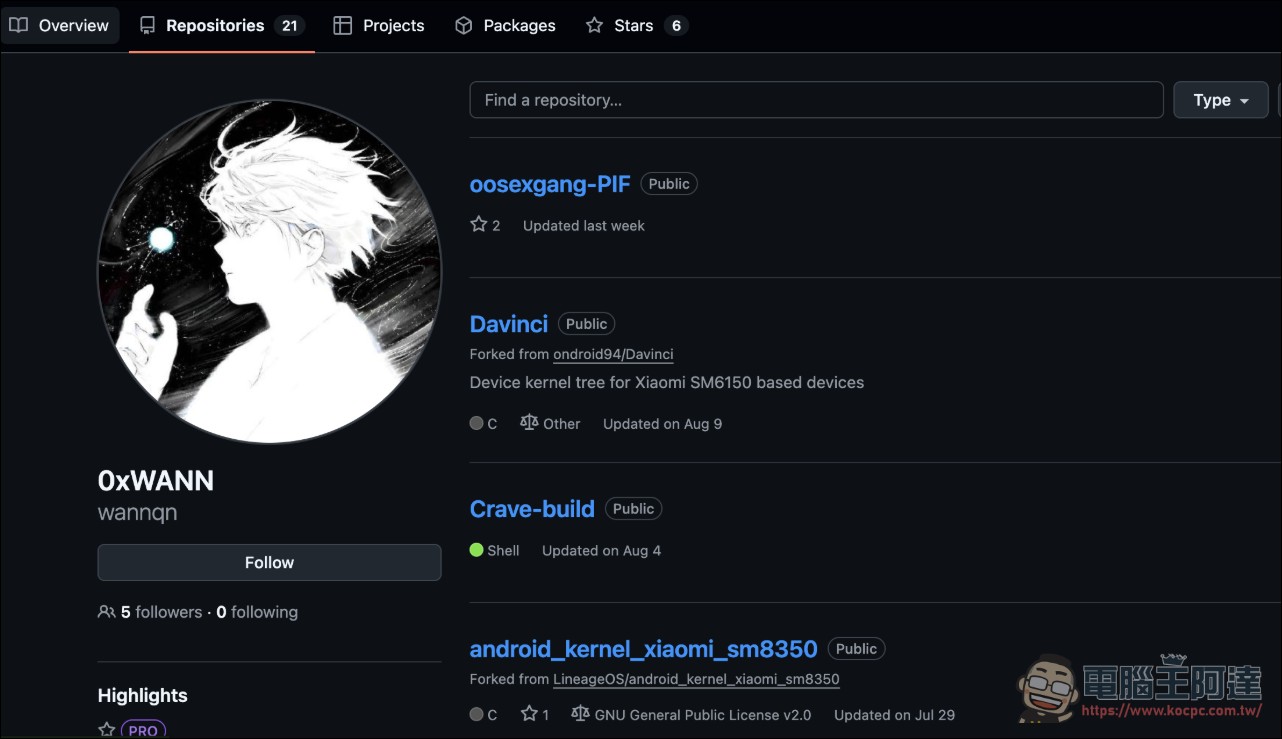
Task: Click the Public badge next to Davinci
Action: 586,324
